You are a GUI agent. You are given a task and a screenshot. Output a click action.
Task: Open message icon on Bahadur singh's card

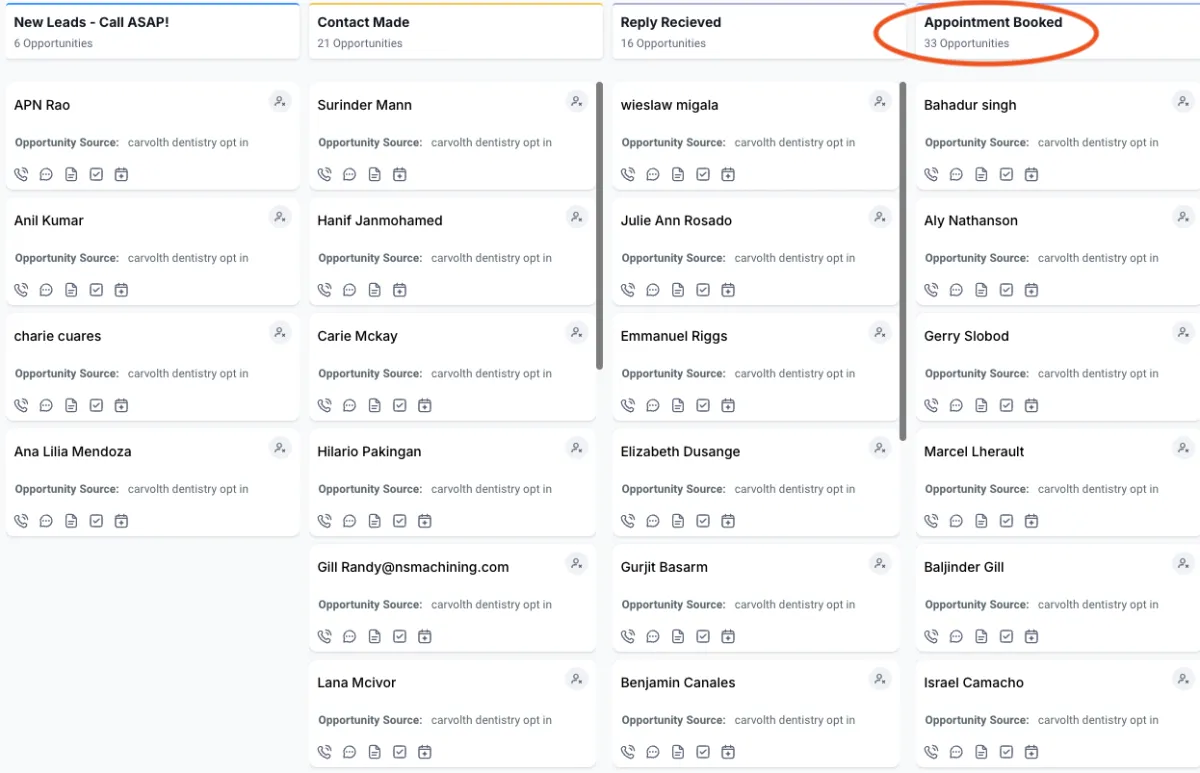pos(956,174)
